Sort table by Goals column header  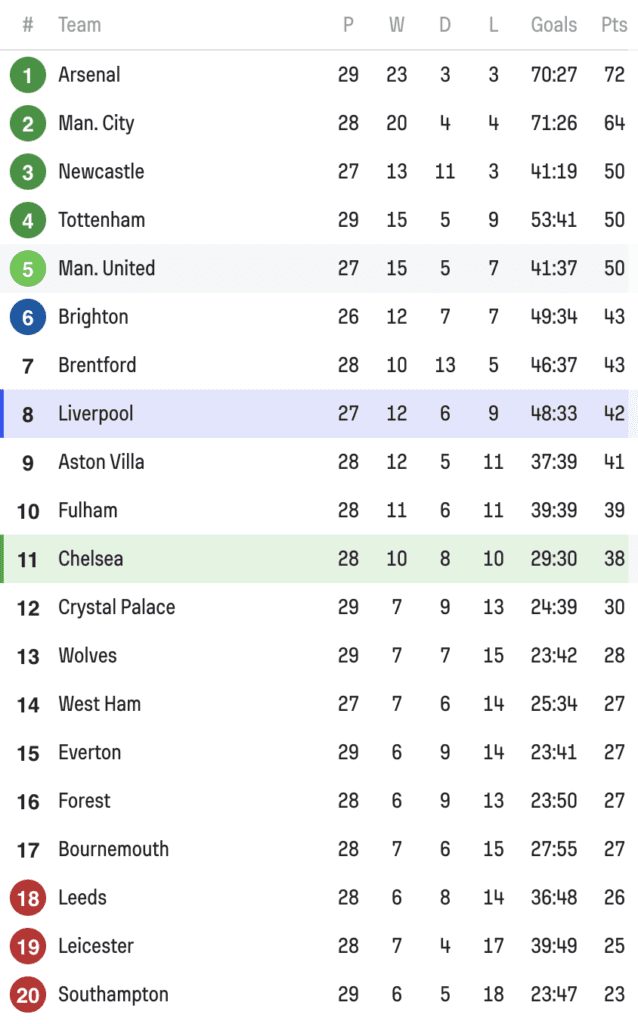(554, 25)
